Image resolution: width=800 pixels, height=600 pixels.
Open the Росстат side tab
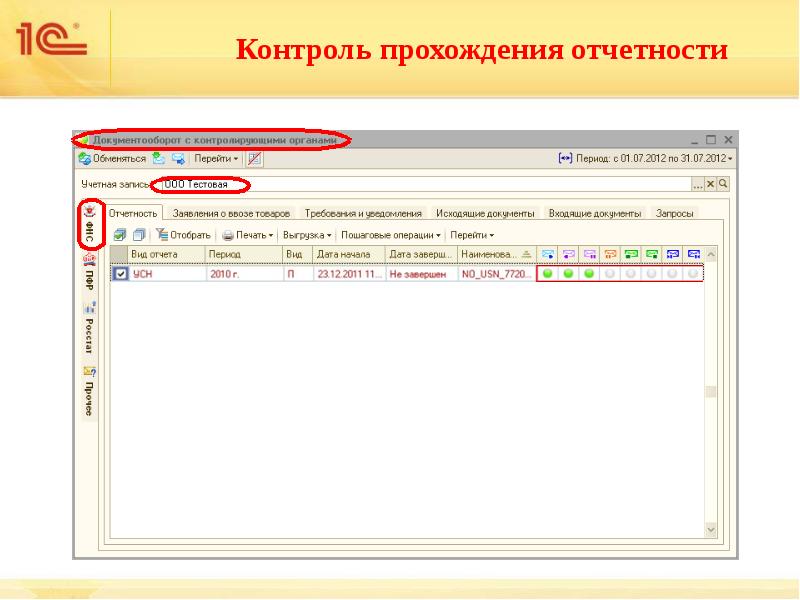89,331
